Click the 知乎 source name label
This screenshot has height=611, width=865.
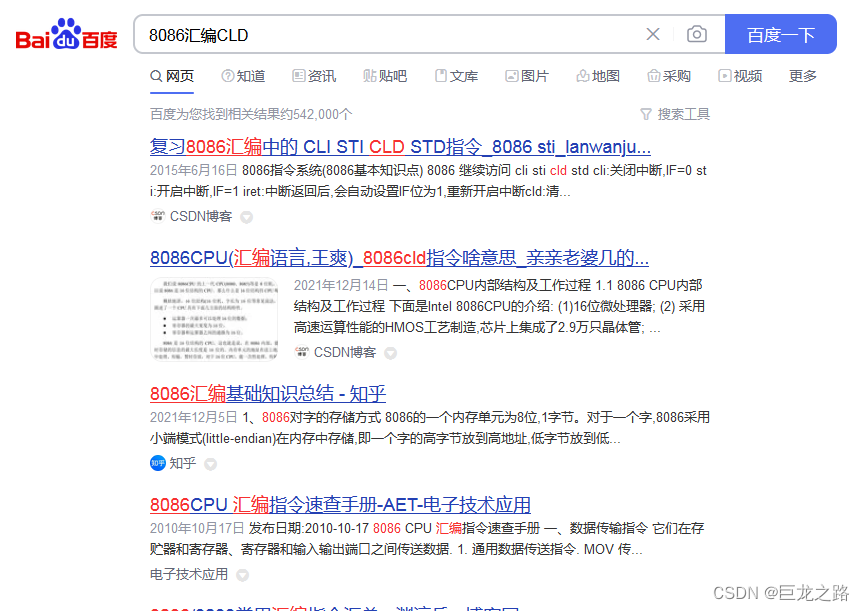(183, 463)
